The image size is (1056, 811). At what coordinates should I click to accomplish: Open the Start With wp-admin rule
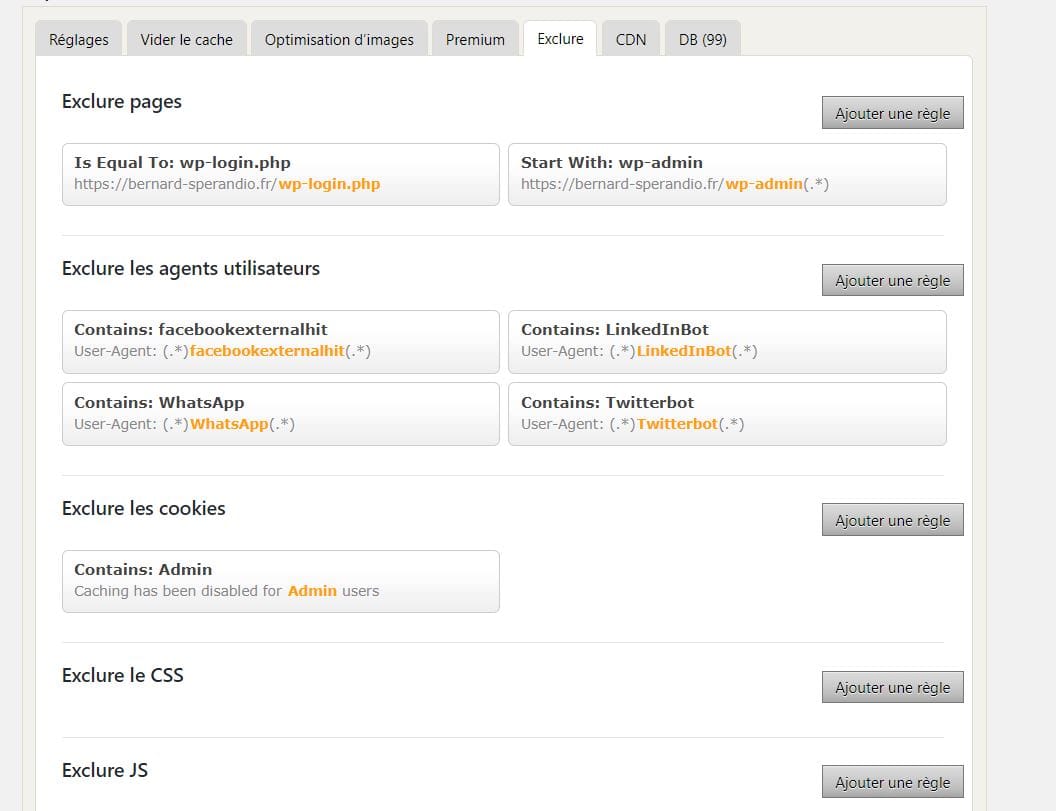coord(727,174)
